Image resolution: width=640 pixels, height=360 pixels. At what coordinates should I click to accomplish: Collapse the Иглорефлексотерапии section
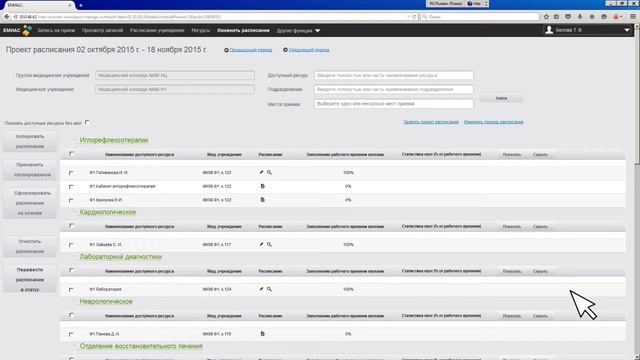pos(75,140)
